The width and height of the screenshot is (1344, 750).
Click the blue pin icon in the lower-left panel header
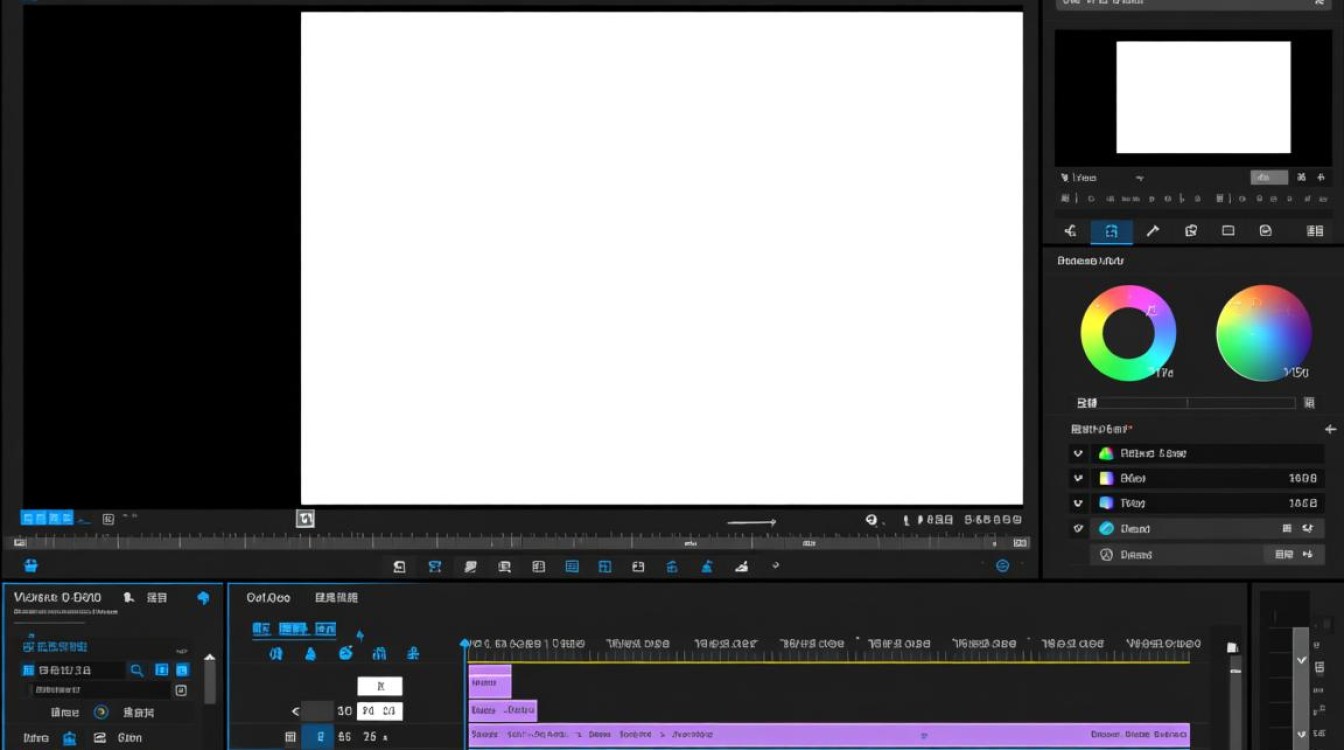(x=203, y=598)
